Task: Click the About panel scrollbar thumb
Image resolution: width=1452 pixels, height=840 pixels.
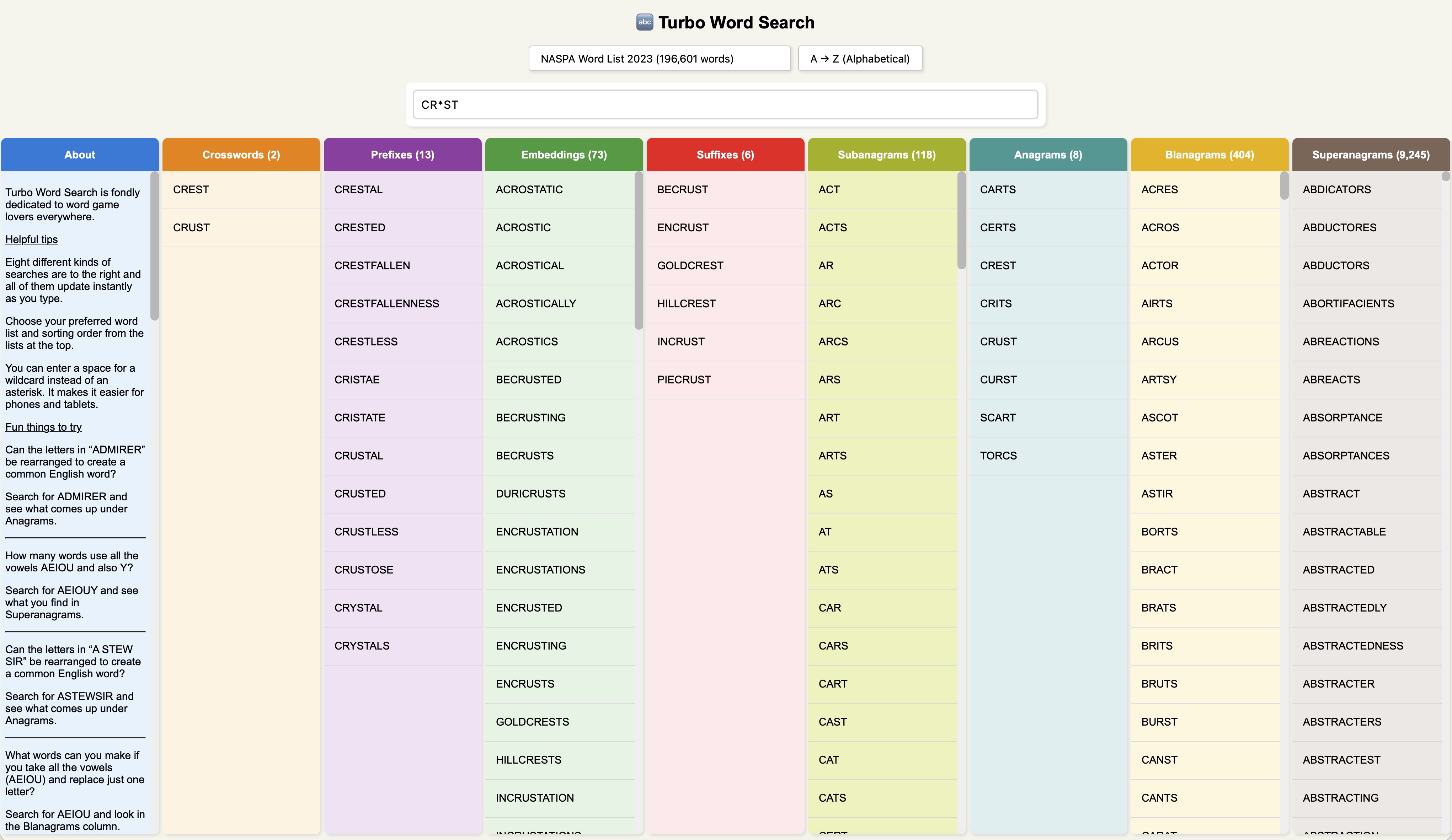Action: 154,246
